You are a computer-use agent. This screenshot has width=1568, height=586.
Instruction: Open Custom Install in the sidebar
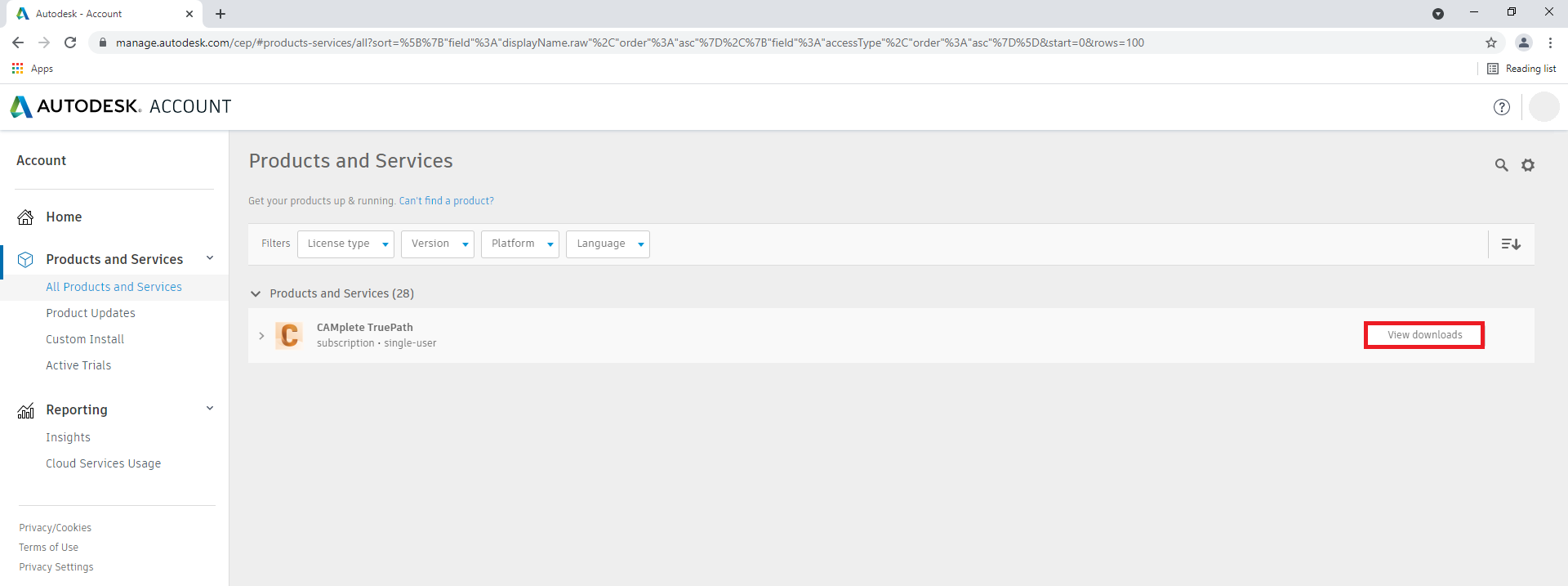click(85, 339)
